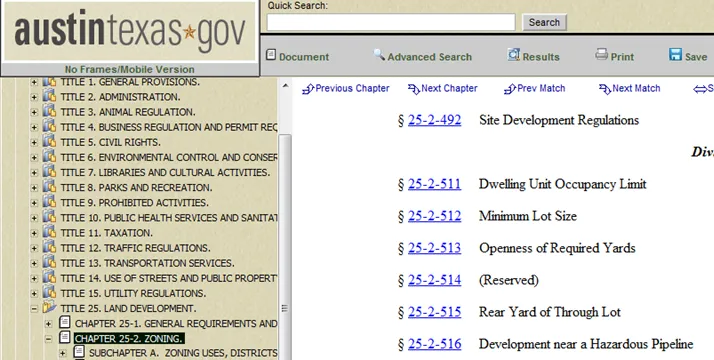Click the Title 11 Taxation folder icon
The height and width of the screenshot is (360, 714).
click(x=49, y=232)
